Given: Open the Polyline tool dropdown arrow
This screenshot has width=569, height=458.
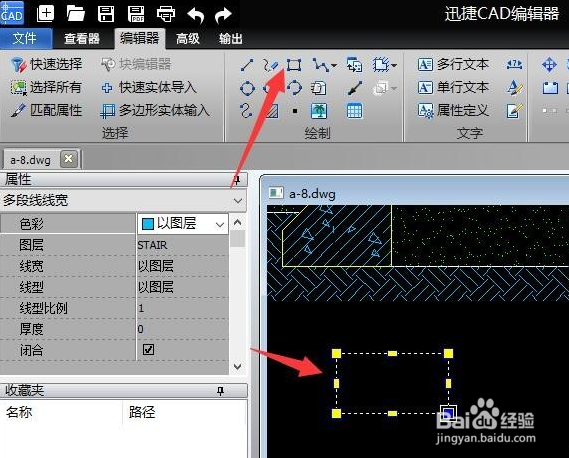Looking at the screenshot, I should [334, 66].
